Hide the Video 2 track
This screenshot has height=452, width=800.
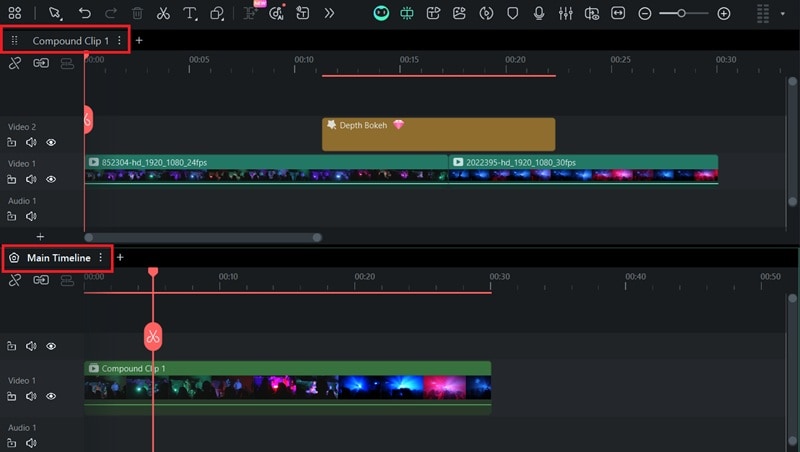click(51, 142)
